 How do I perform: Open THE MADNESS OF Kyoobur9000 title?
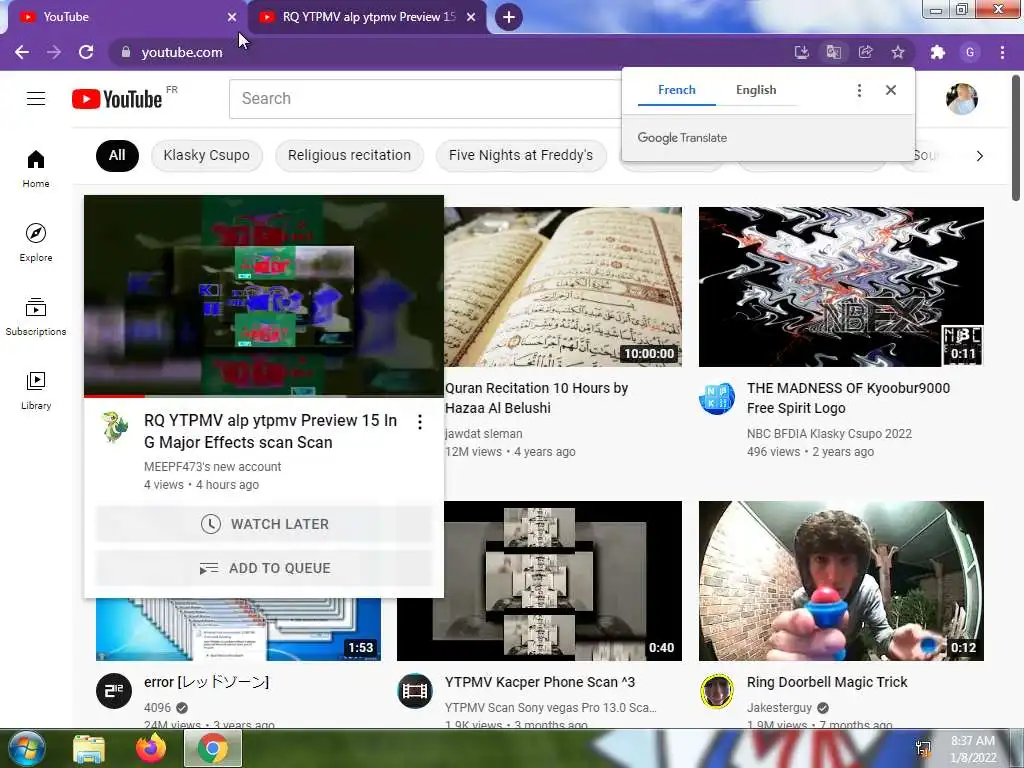[848, 398]
